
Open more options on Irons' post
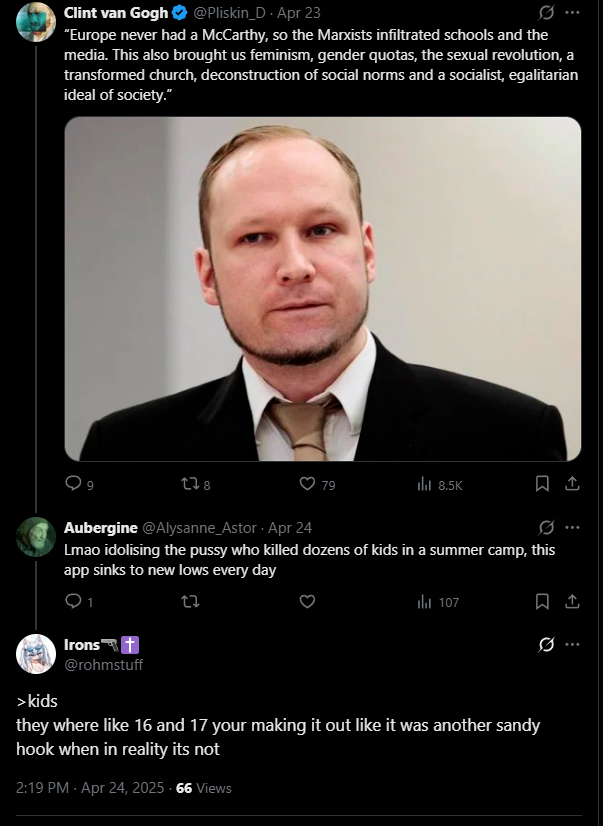tap(572, 644)
